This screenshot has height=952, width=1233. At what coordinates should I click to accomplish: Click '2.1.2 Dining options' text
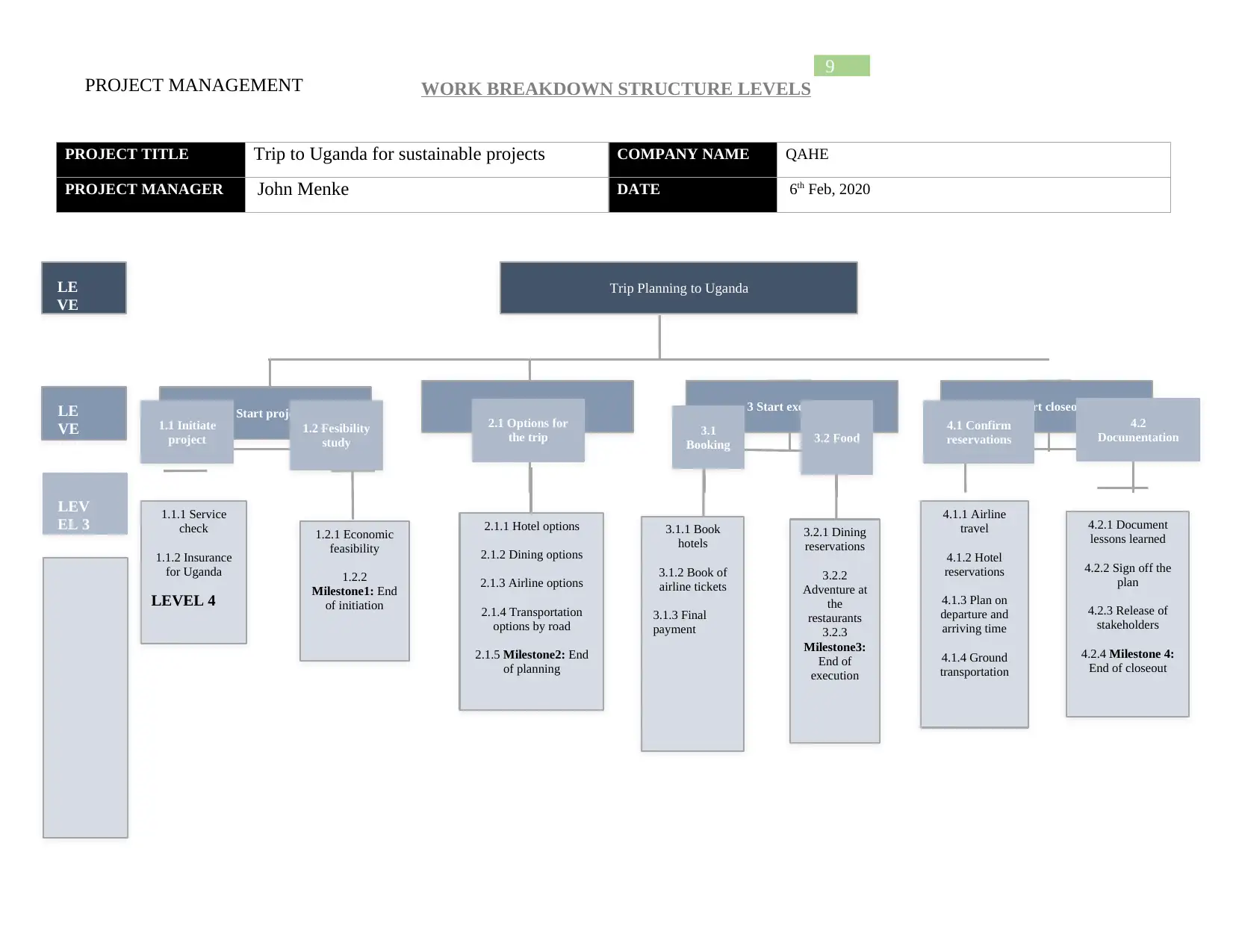[x=532, y=555]
